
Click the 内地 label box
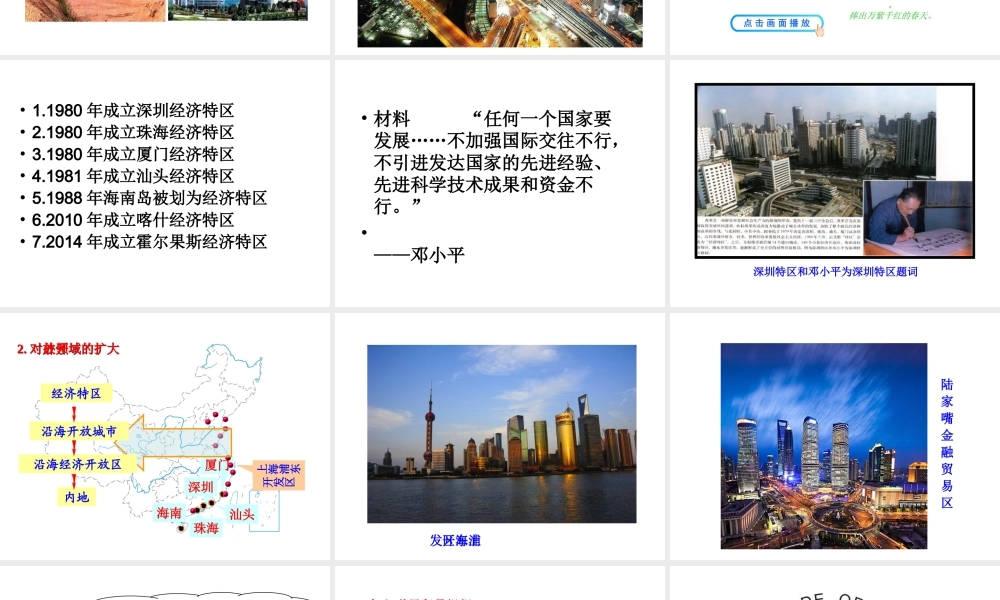pyautogui.click(x=77, y=497)
